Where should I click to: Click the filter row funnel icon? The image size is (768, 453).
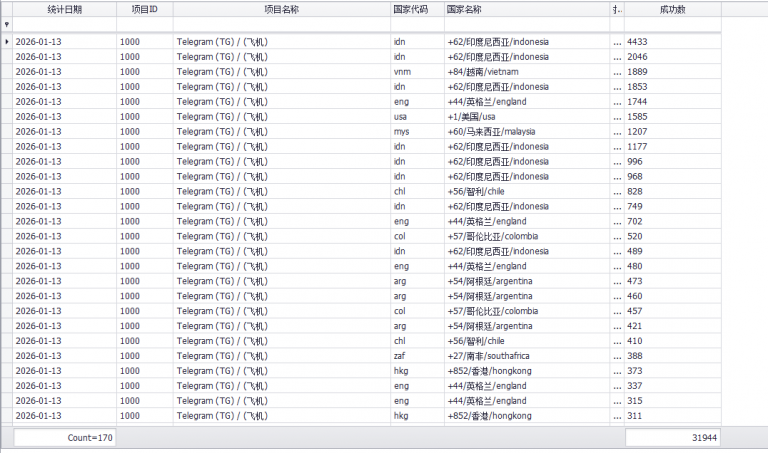pos(6,24)
